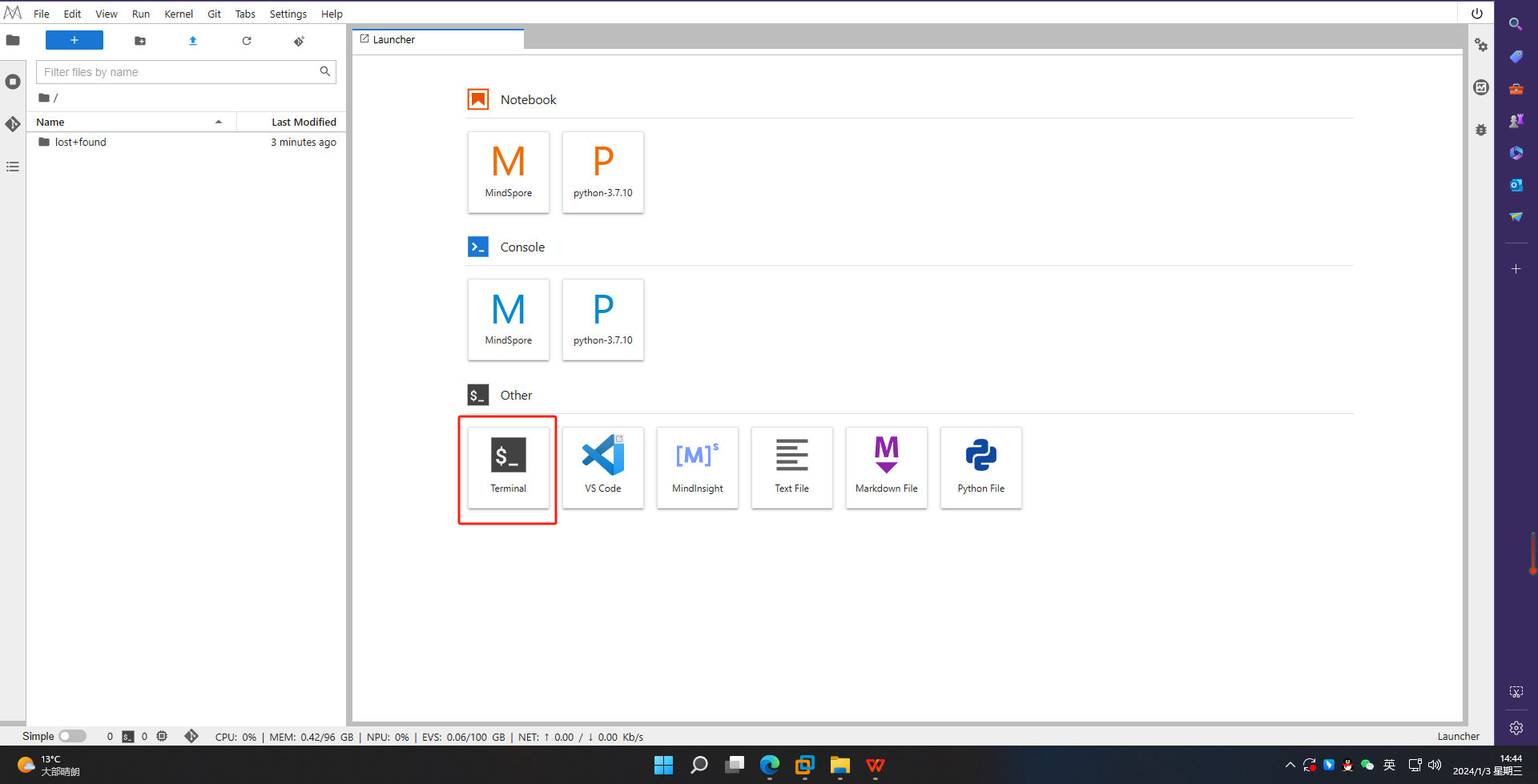Open the Git menu

214,14
